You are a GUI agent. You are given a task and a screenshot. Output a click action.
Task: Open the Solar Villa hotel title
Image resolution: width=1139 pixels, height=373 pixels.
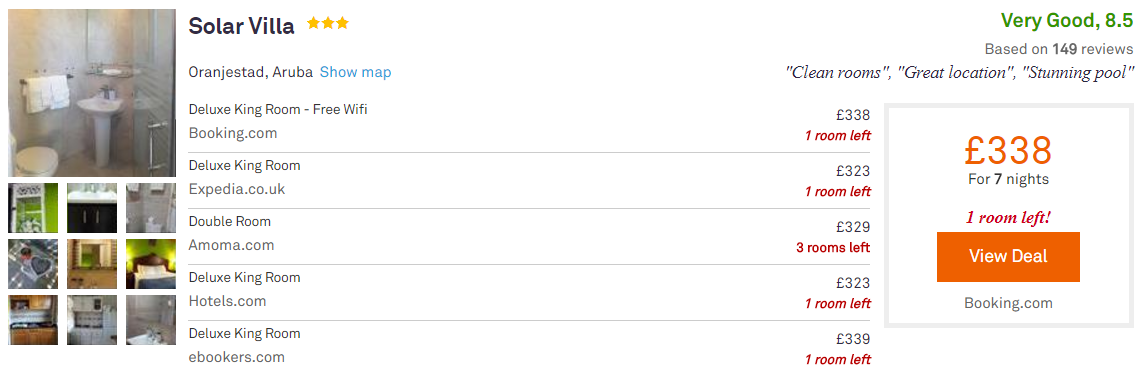click(241, 26)
